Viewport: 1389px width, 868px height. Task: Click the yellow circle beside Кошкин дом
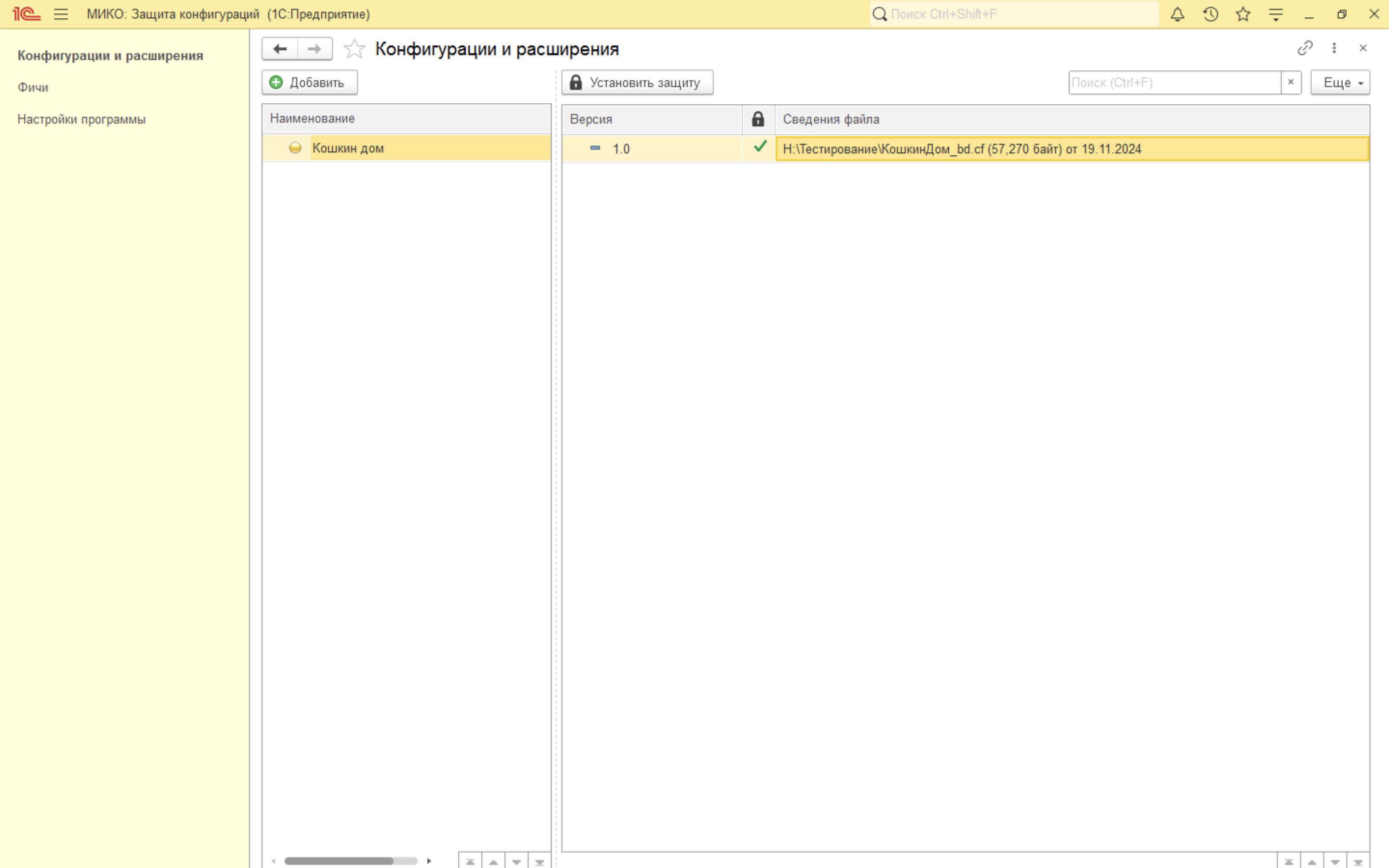295,148
